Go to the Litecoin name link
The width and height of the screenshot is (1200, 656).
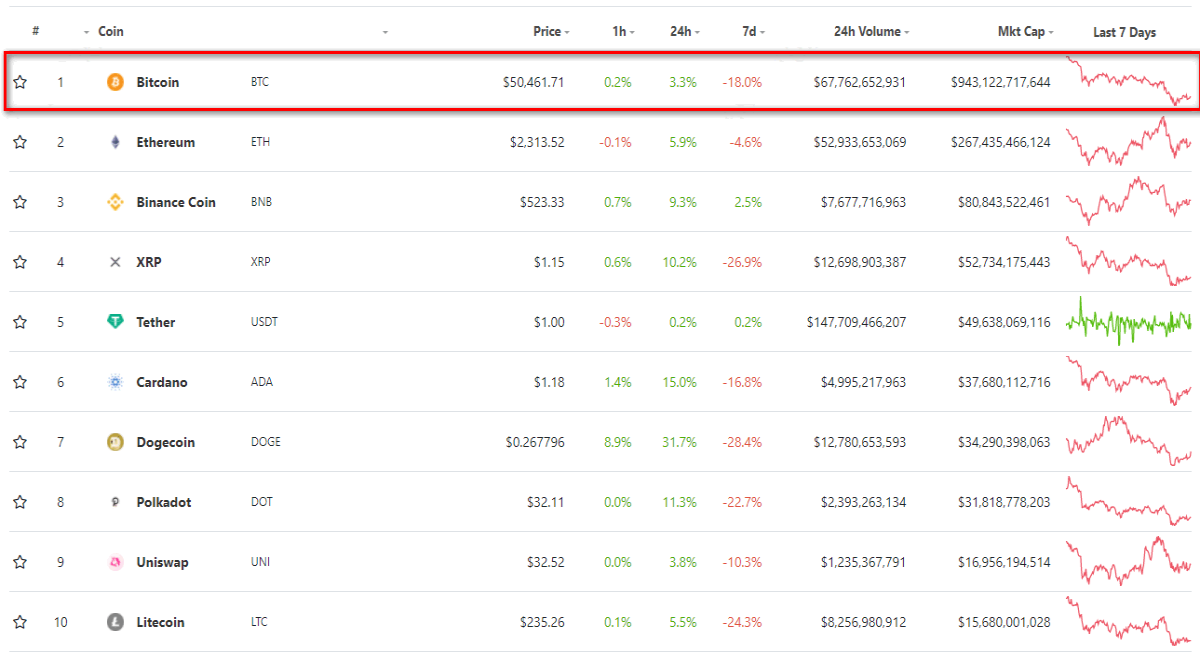point(161,622)
